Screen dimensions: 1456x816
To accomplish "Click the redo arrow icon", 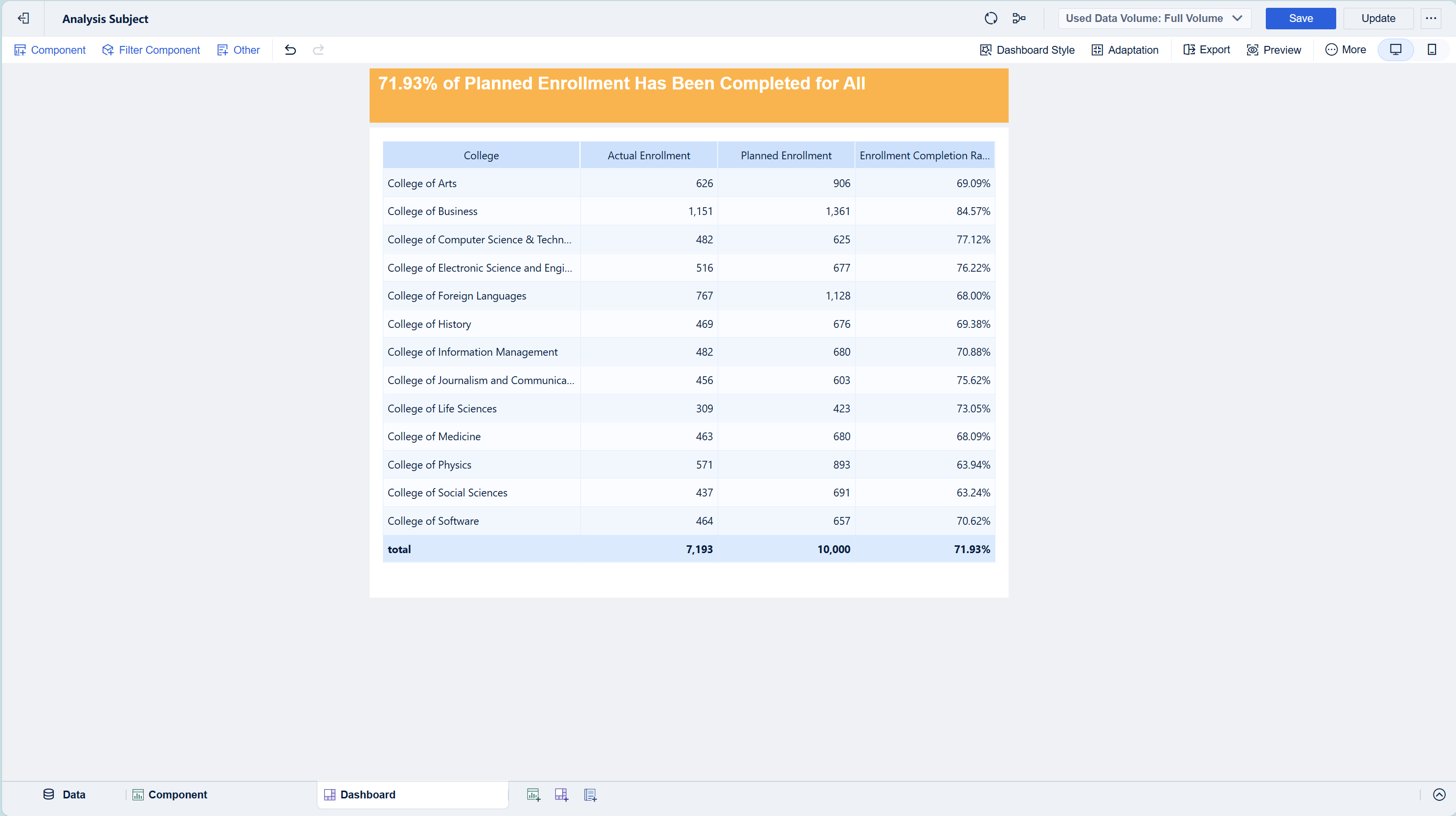I will (318, 50).
